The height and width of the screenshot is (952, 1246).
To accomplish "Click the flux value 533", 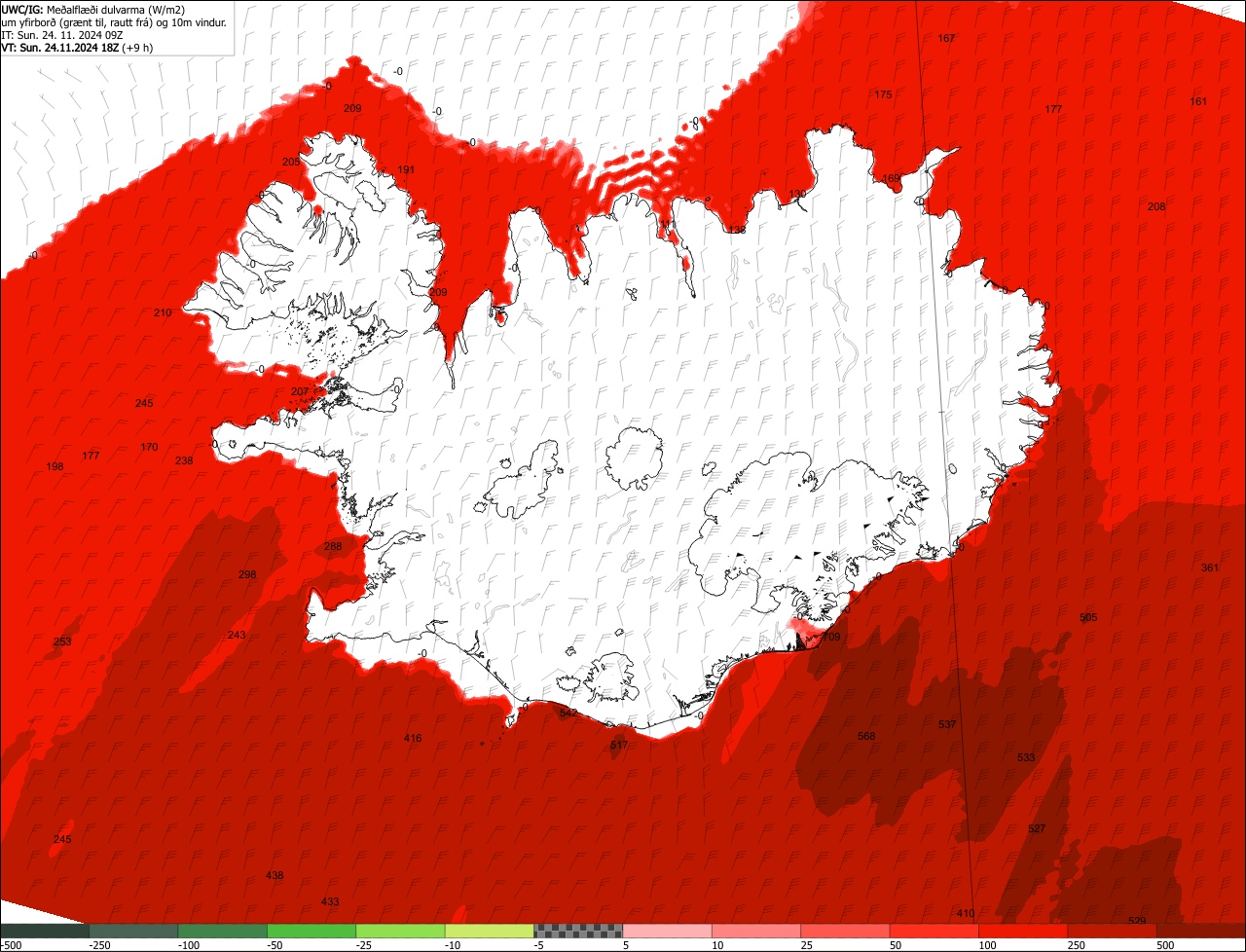I will (x=1026, y=757).
